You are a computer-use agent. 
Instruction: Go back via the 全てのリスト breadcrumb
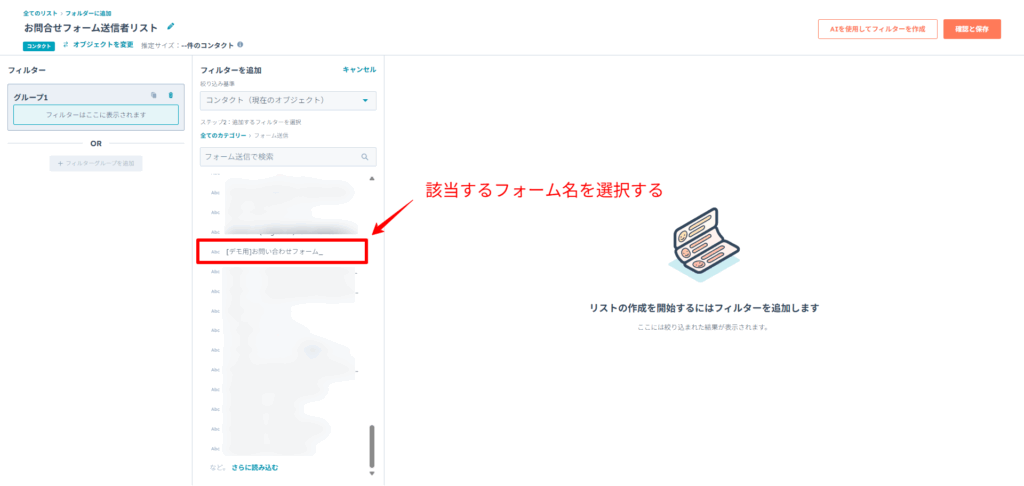tap(40, 13)
